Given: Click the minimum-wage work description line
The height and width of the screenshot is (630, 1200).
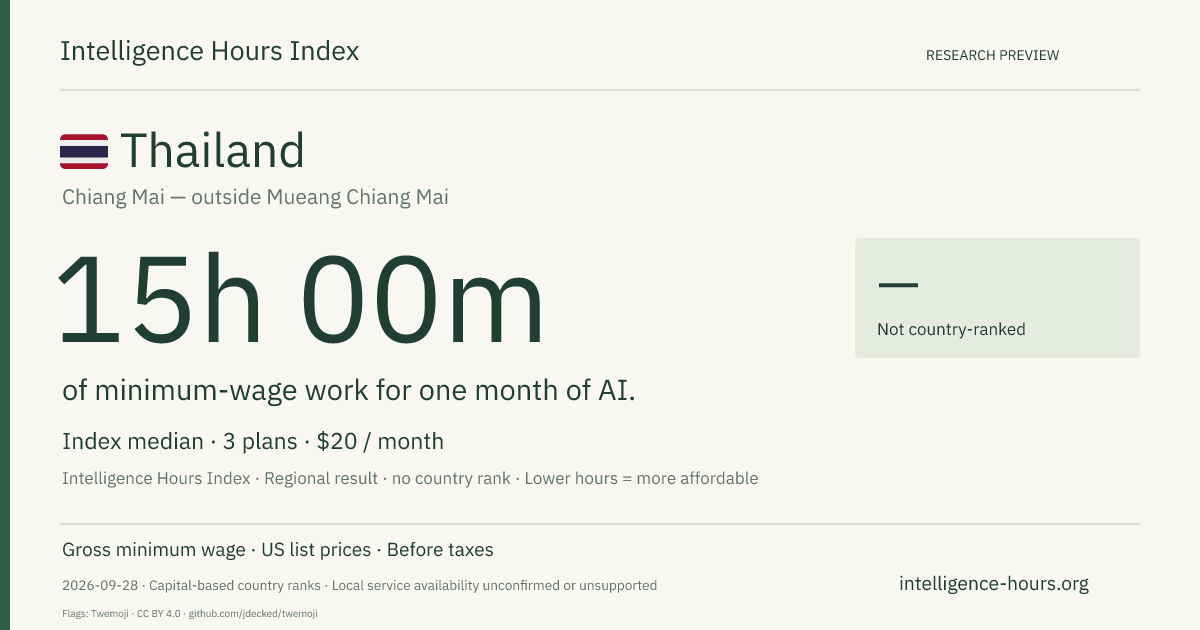Looking at the screenshot, I should pyautogui.click(x=349, y=391).
